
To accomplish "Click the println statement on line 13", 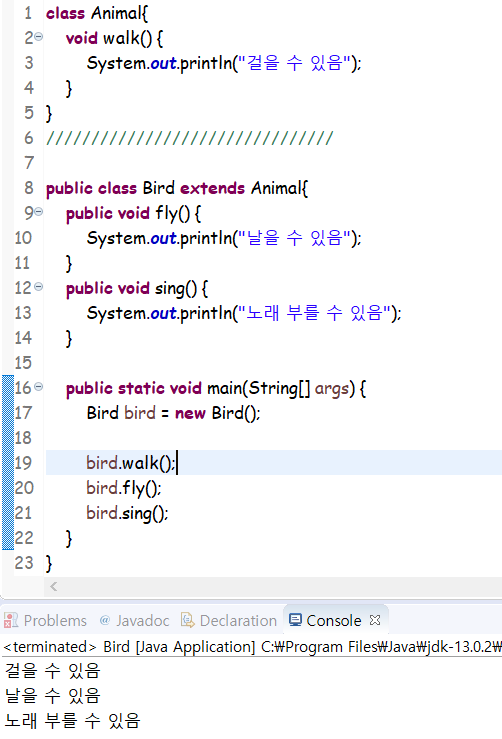I will (244, 313).
